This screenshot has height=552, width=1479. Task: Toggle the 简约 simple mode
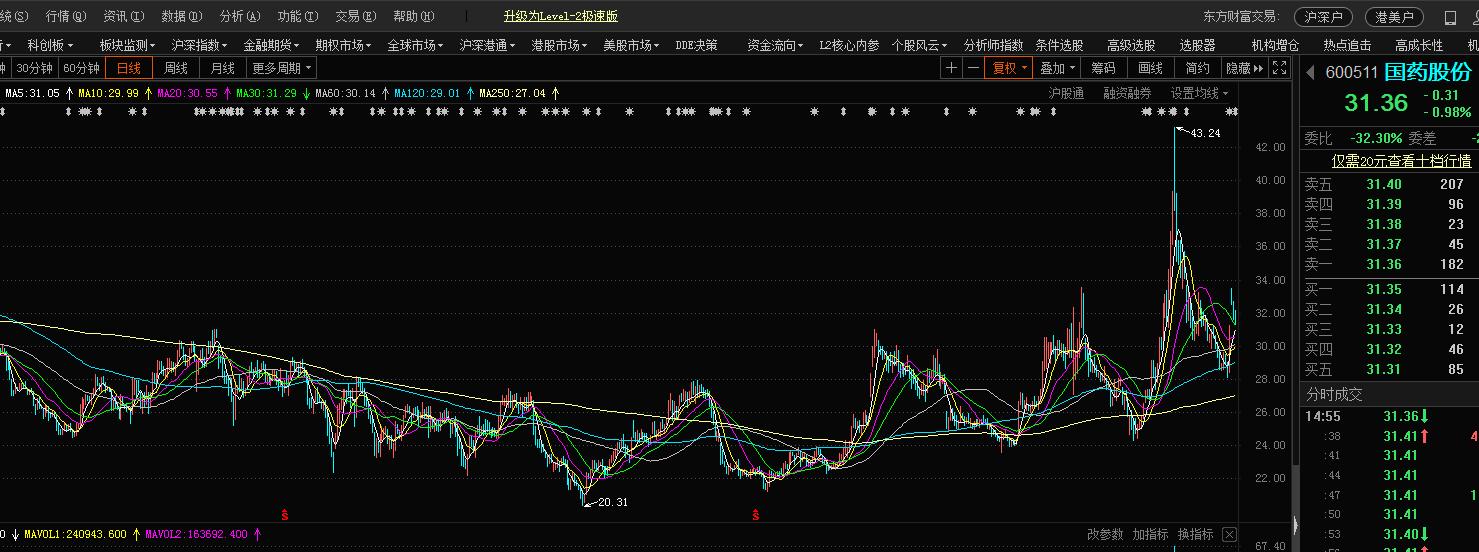pyautogui.click(x=1198, y=68)
